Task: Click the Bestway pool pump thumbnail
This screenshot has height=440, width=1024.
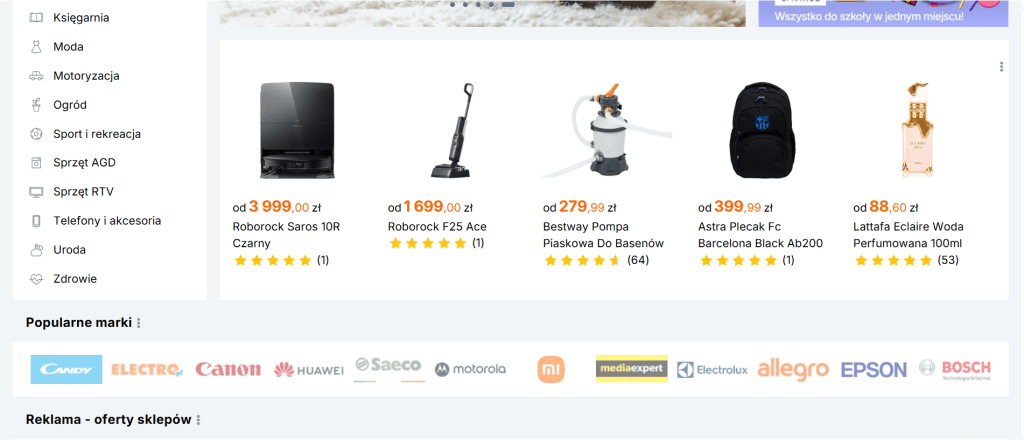Action: coord(605,130)
